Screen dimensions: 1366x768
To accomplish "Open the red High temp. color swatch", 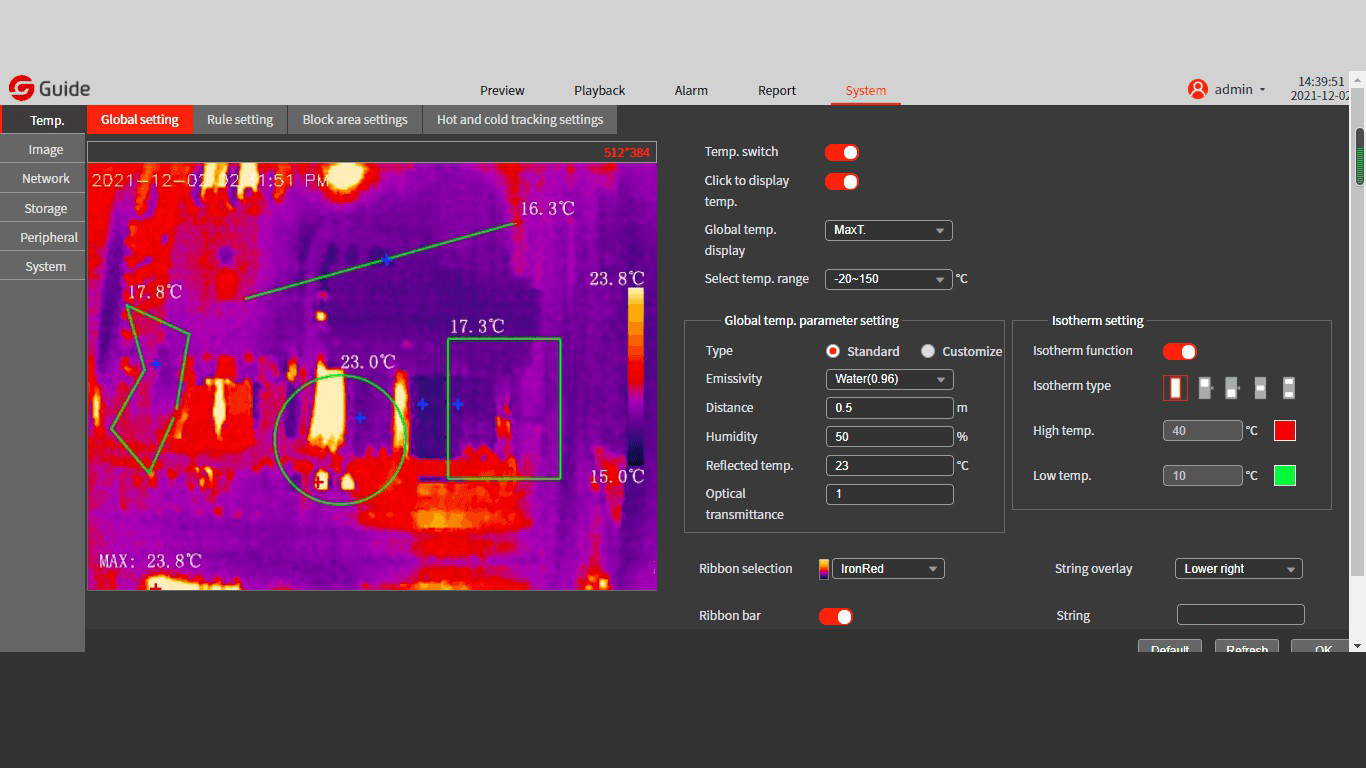I will (1285, 431).
